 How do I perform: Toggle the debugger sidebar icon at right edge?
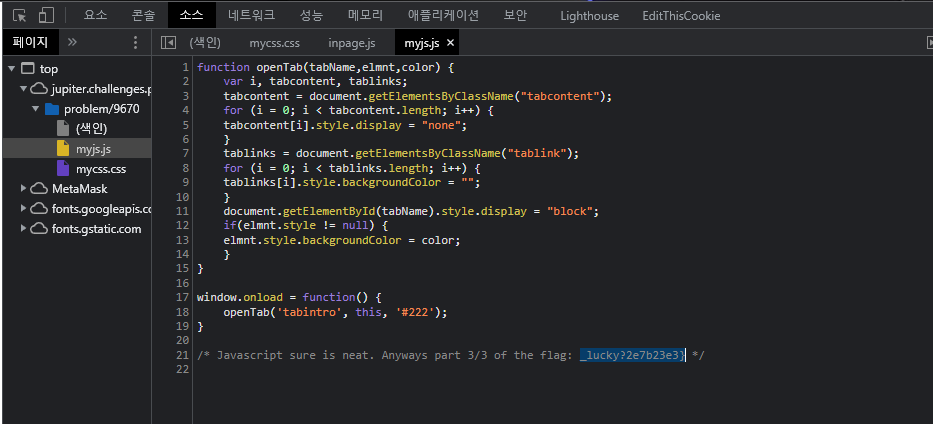(930, 43)
